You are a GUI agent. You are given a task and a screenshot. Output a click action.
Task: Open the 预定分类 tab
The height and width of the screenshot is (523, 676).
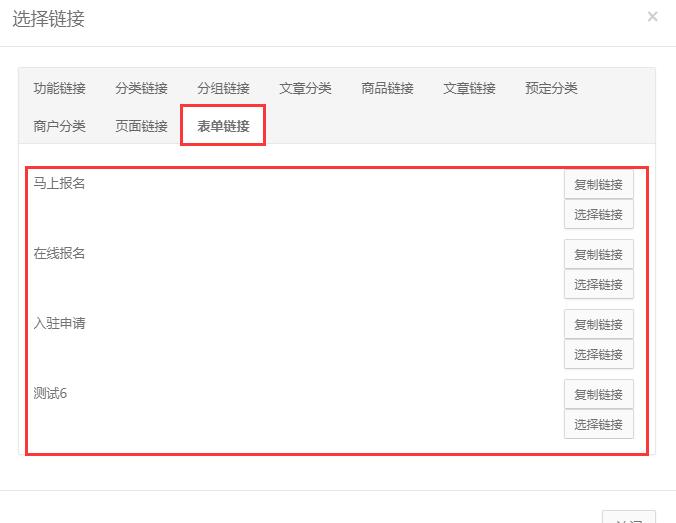point(551,88)
